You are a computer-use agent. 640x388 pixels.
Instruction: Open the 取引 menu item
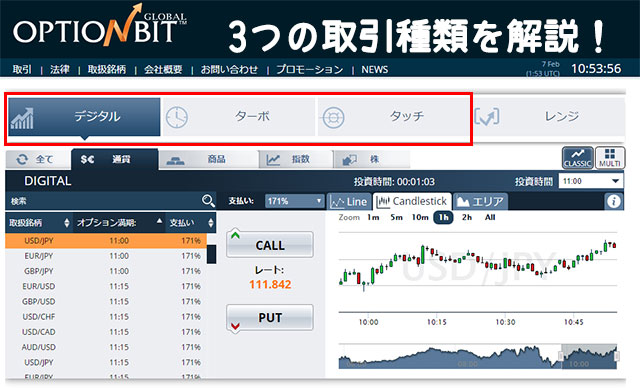pyautogui.click(x=22, y=69)
